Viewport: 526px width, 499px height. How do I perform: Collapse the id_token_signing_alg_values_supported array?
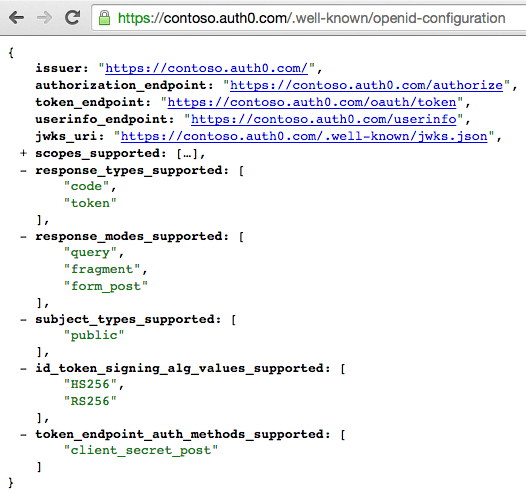23,369
